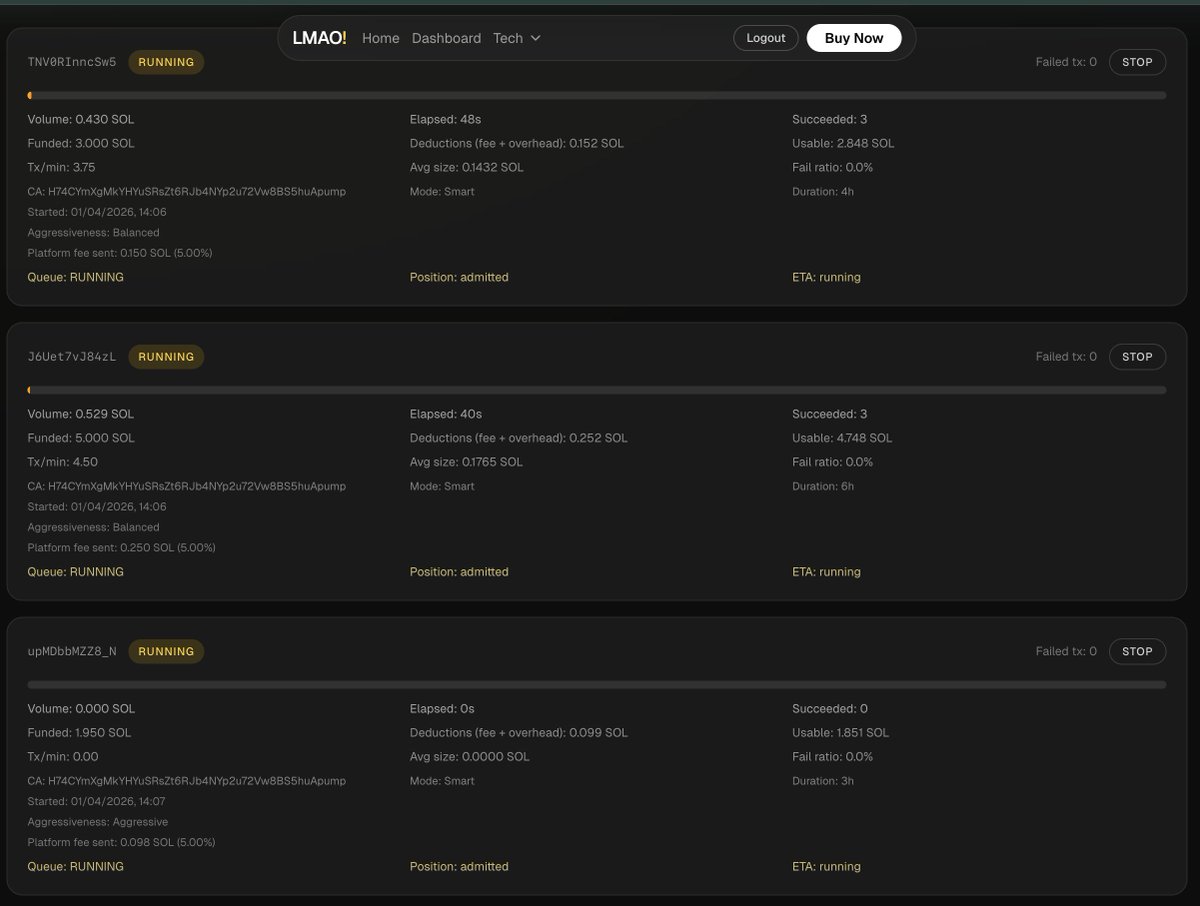Click progress bar of TNV0RInncSw5 session
The height and width of the screenshot is (906, 1200).
tap(597, 95)
